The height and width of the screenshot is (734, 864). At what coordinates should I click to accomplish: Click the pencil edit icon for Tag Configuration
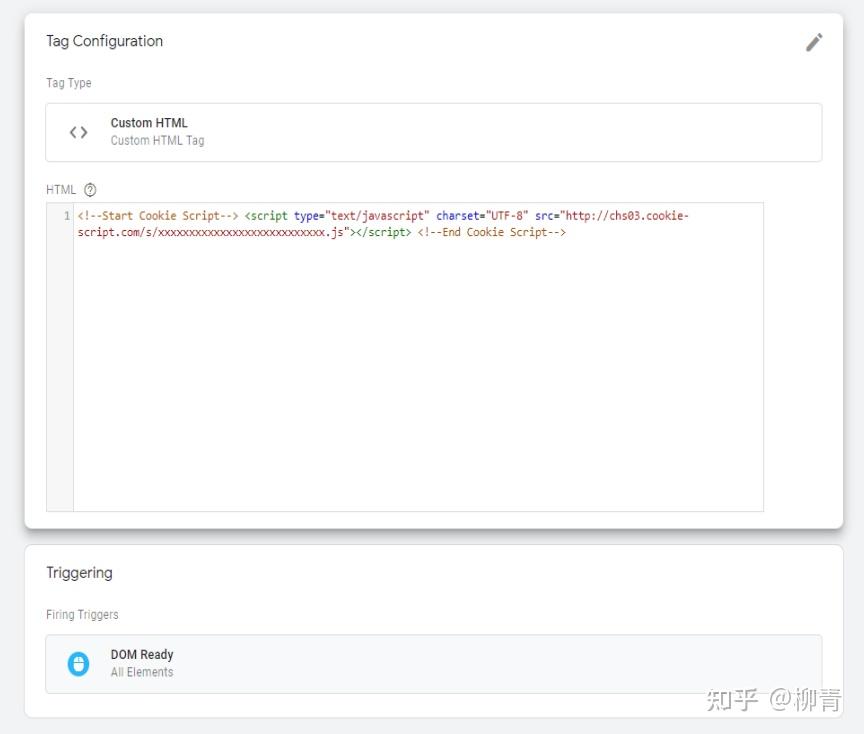(814, 42)
